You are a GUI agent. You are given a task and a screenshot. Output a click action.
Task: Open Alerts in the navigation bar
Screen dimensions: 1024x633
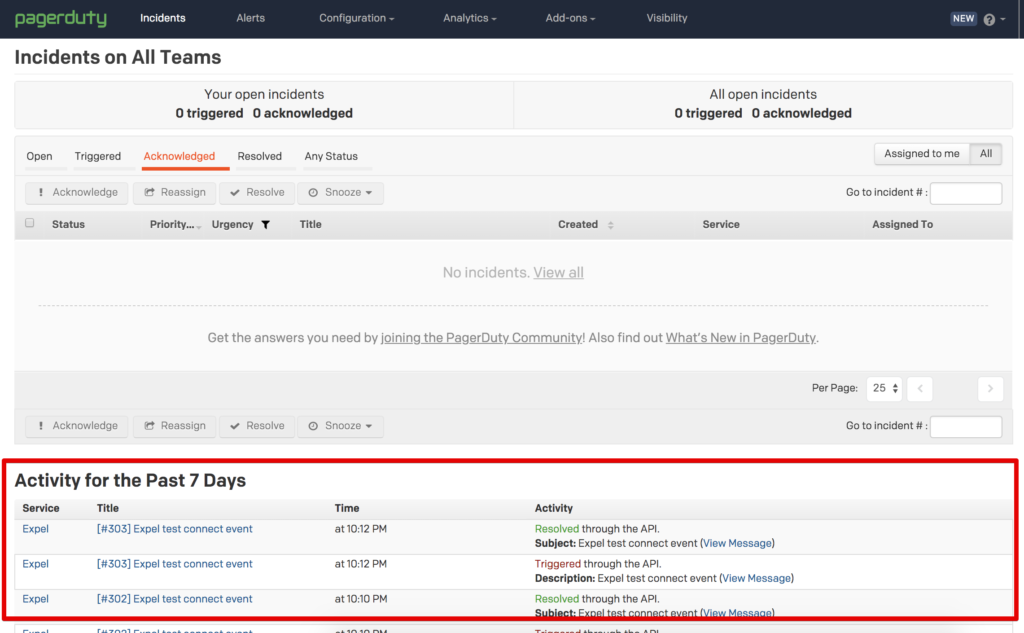pos(250,18)
